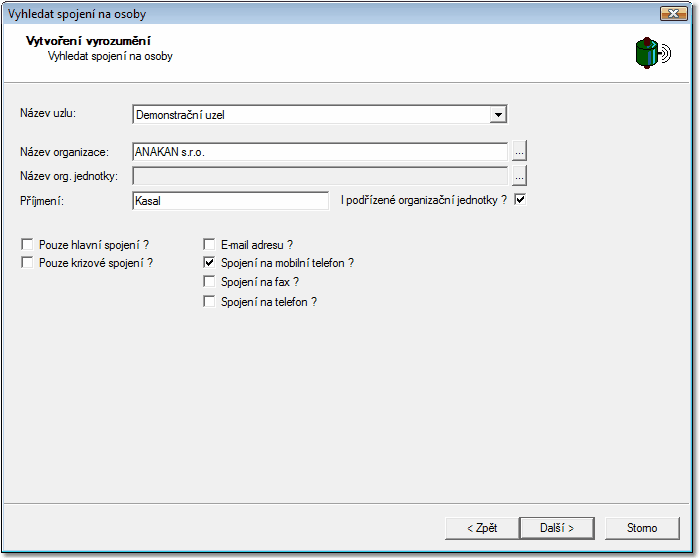This screenshot has width=700, height=560.
Task: Check the Spojení na telefon option
Action: click(209, 302)
